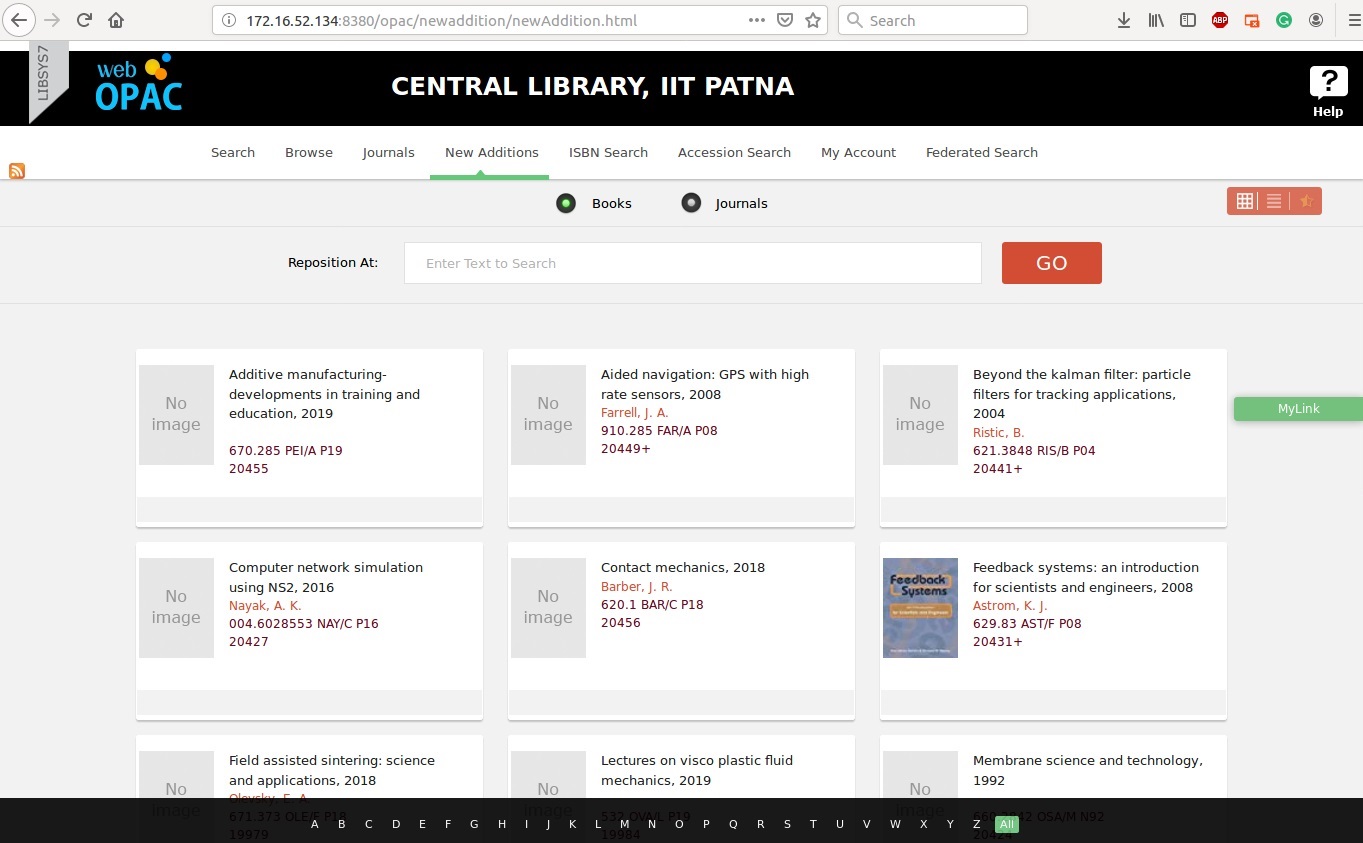Open the Search tab

pyautogui.click(x=233, y=152)
